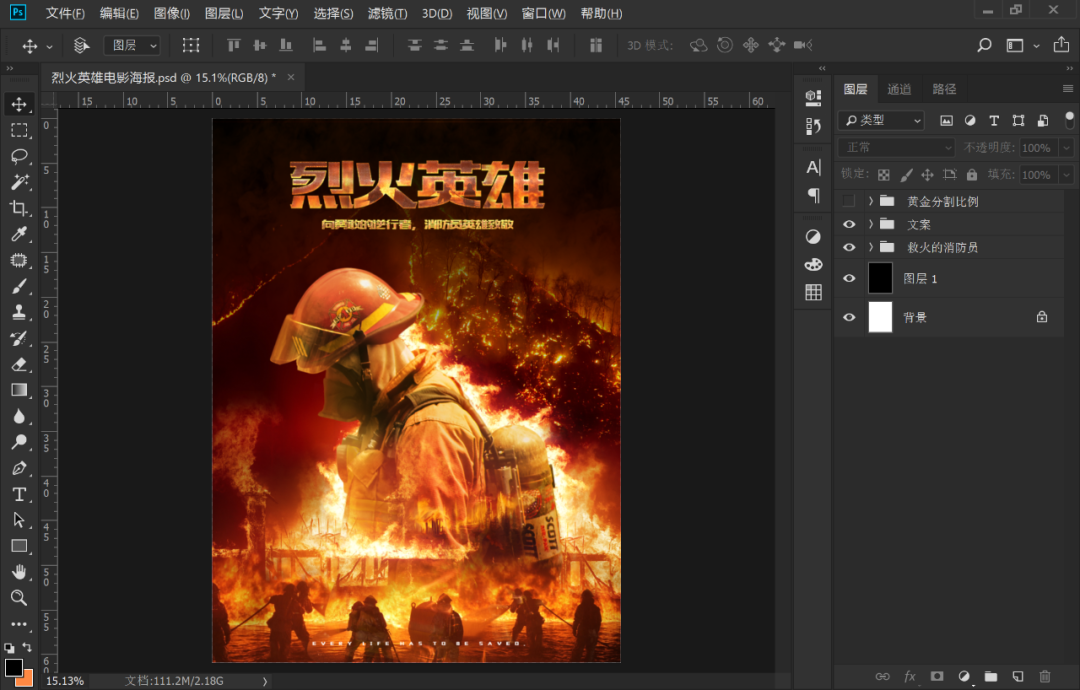Select the Clone Stamp tool
1080x690 pixels.
[19, 312]
